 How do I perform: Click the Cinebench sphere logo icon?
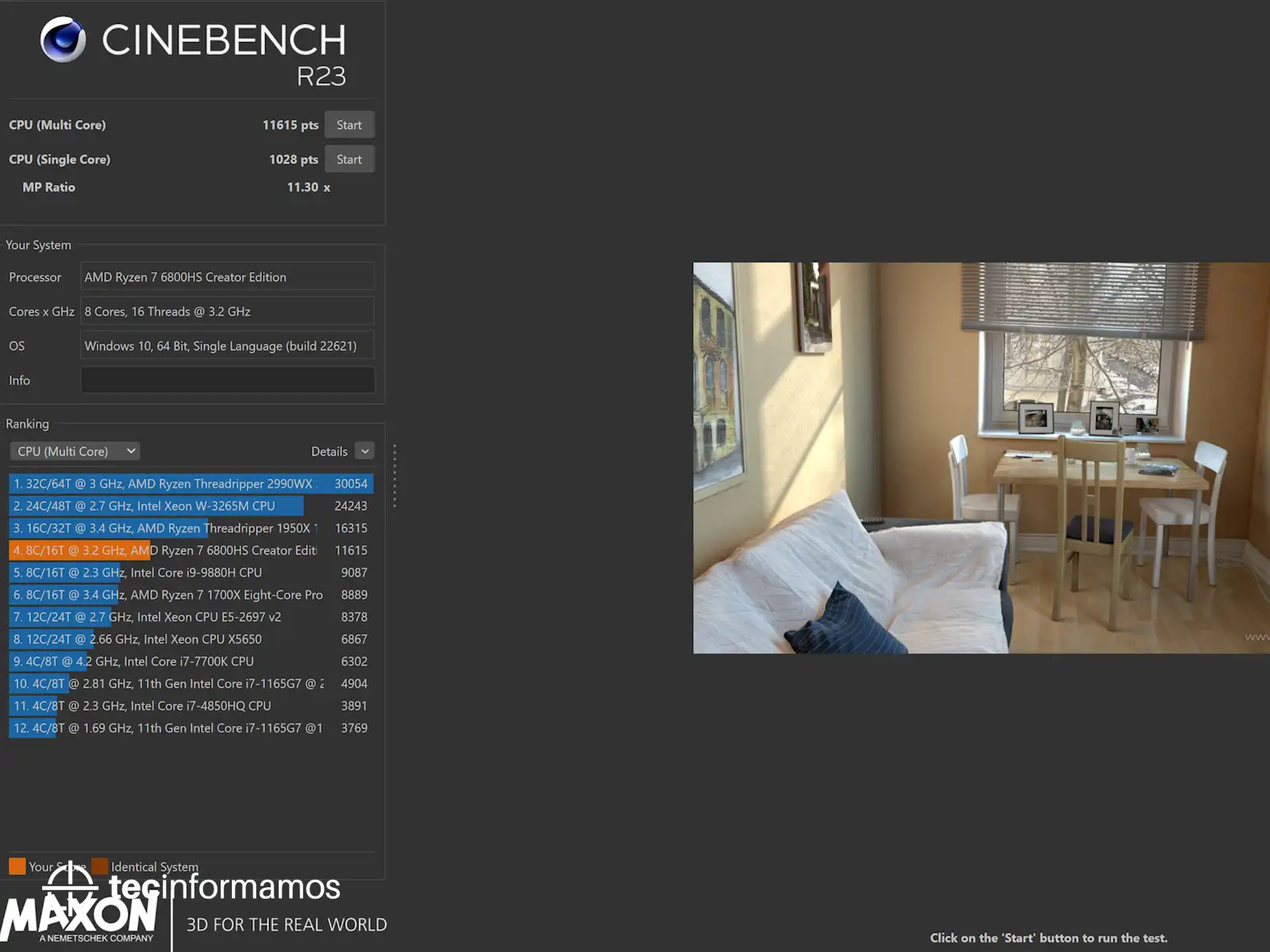[x=63, y=40]
